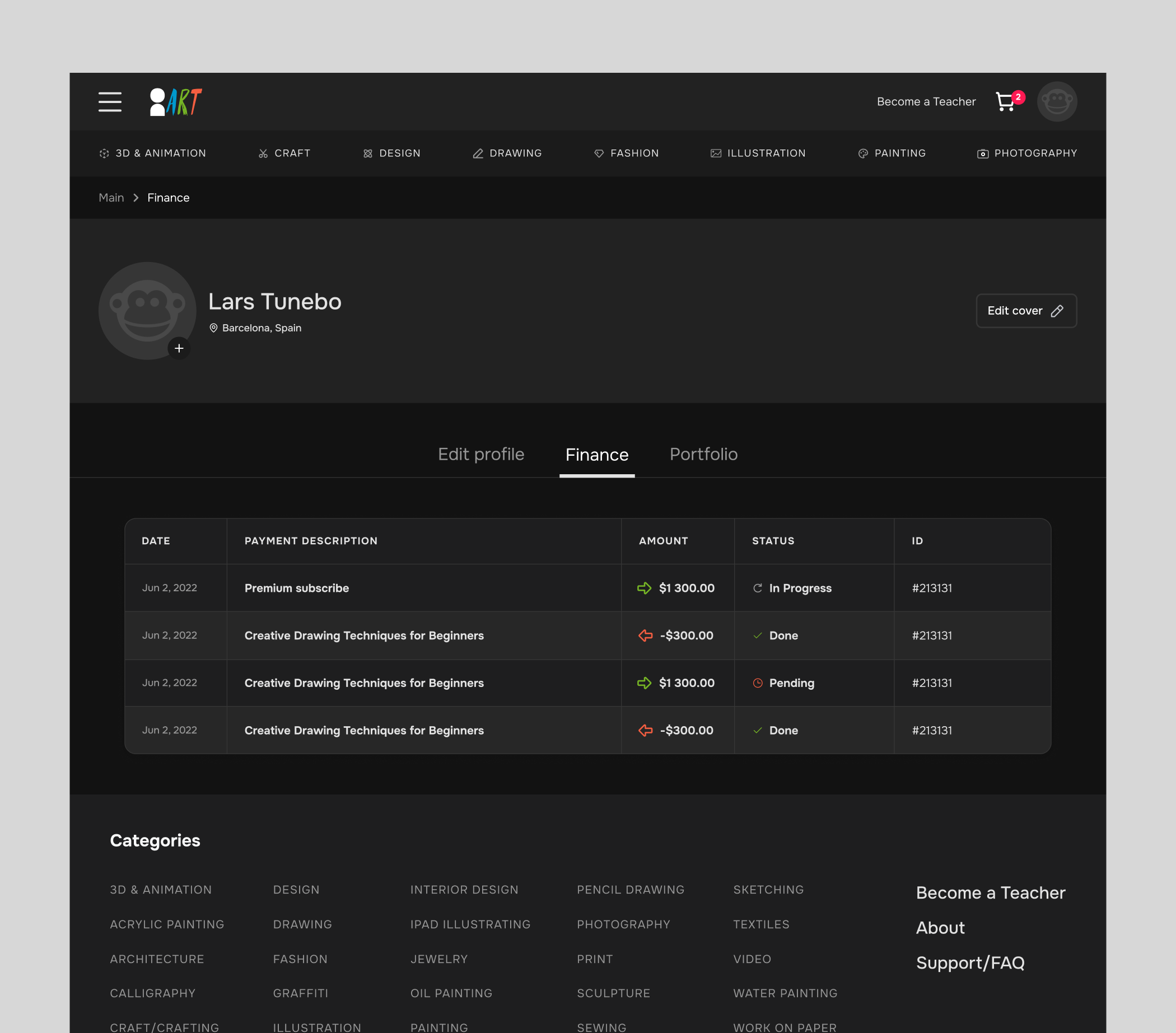
Task: Click Become a Teacher in header
Action: 926,102
